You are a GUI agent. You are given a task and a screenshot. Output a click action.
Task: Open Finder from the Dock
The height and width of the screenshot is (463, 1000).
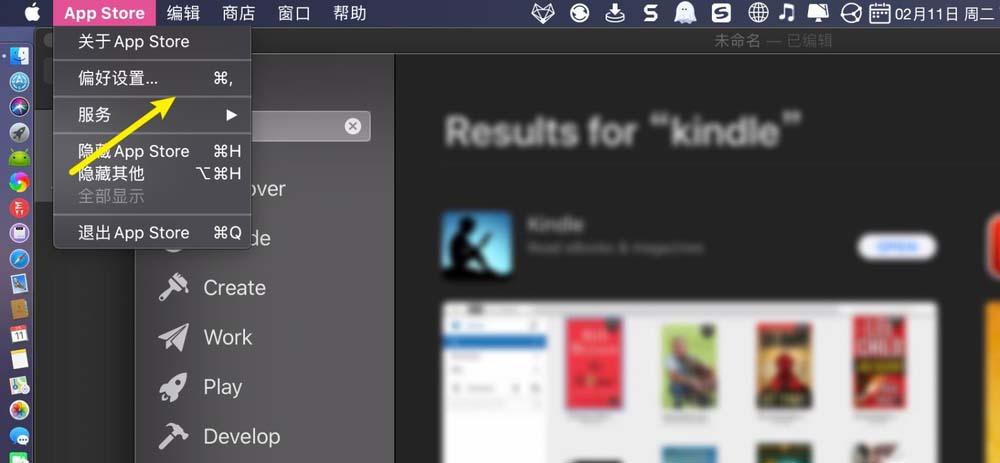(19, 55)
